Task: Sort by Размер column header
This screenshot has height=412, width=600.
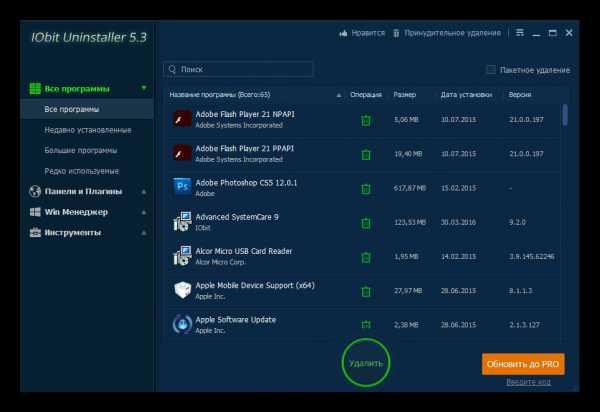Action: click(404, 95)
